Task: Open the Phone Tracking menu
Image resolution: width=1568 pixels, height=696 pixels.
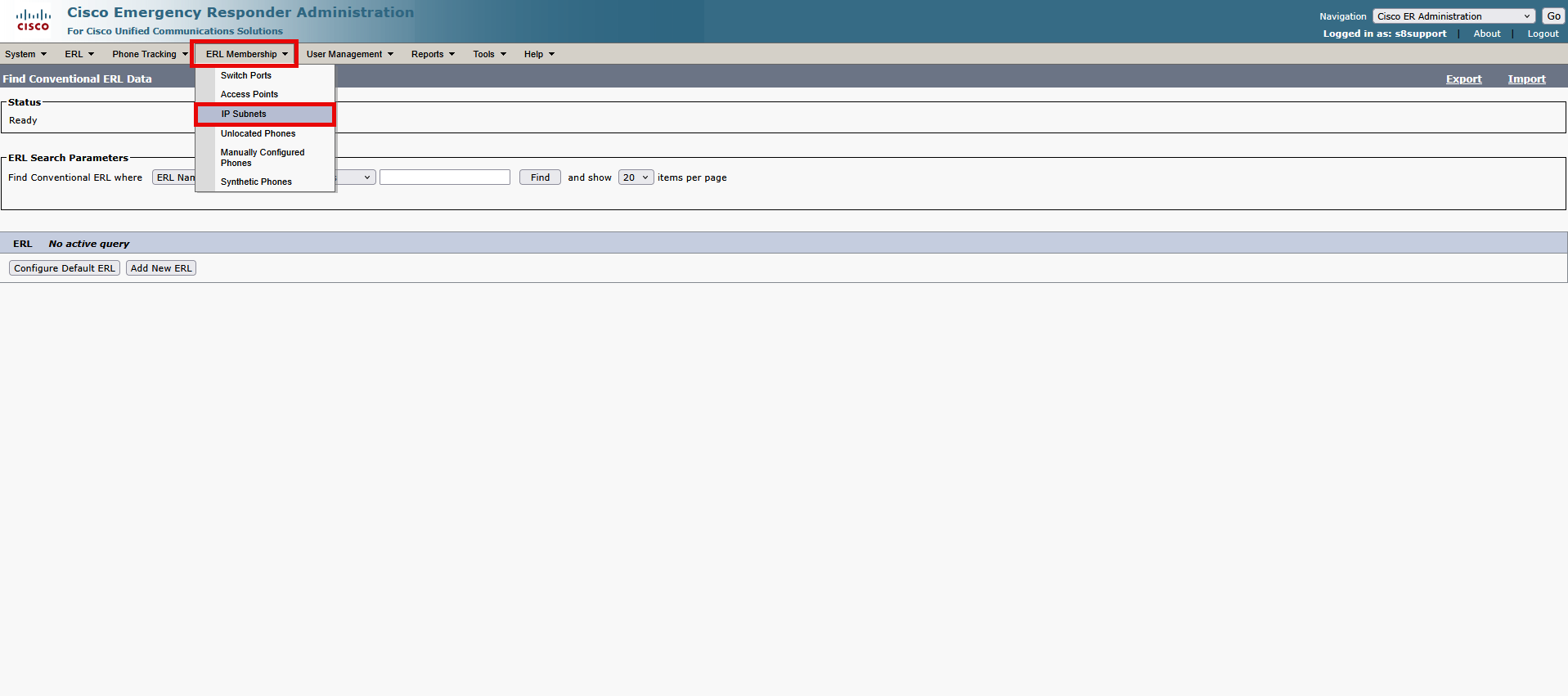Action: [150, 54]
